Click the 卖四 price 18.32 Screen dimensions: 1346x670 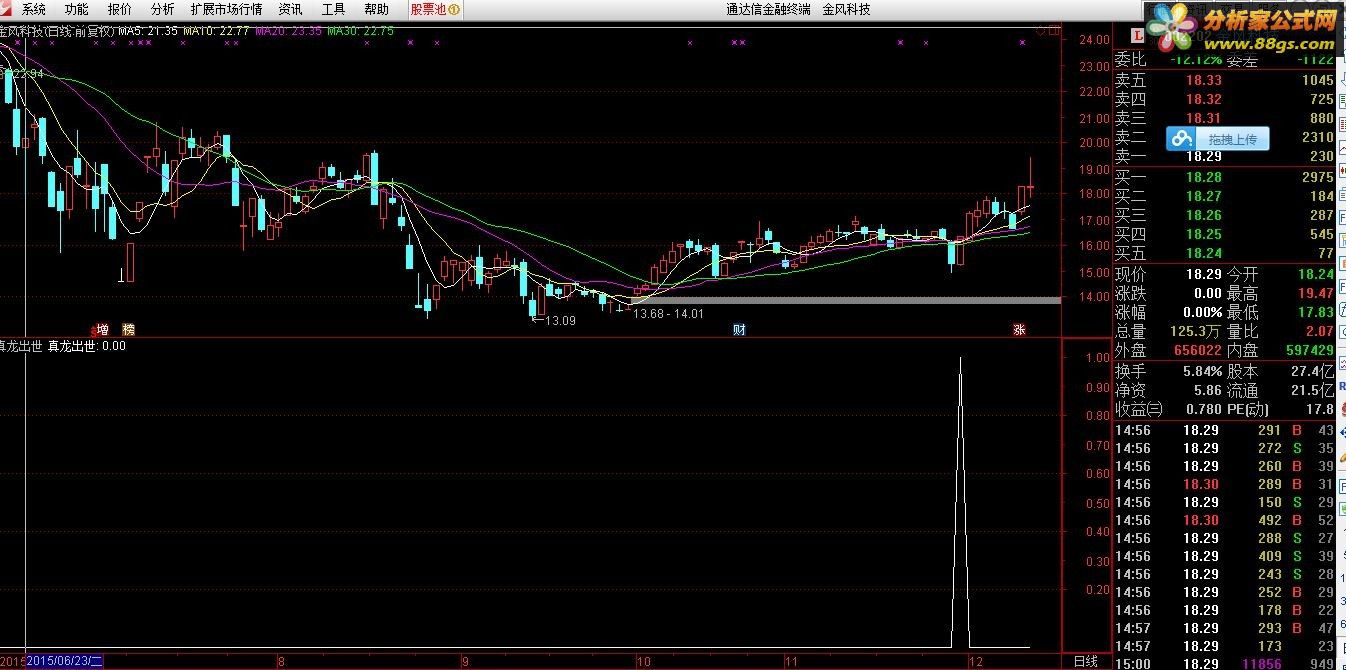[1203, 99]
